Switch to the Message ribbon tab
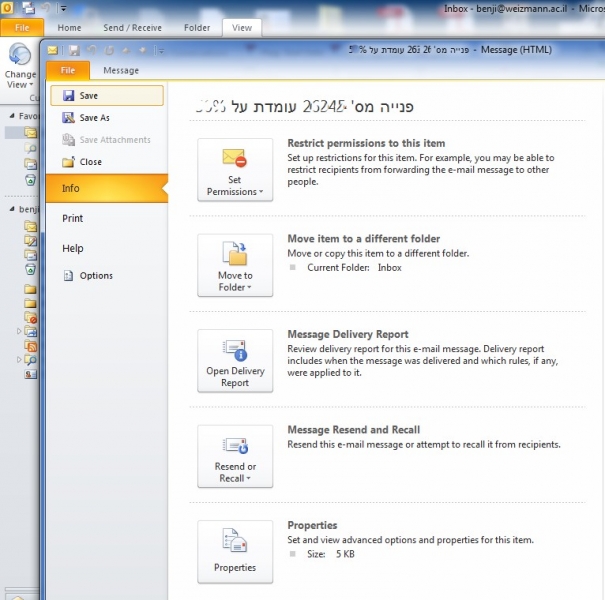This screenshot has width=605, height=600. pos(121,71)
